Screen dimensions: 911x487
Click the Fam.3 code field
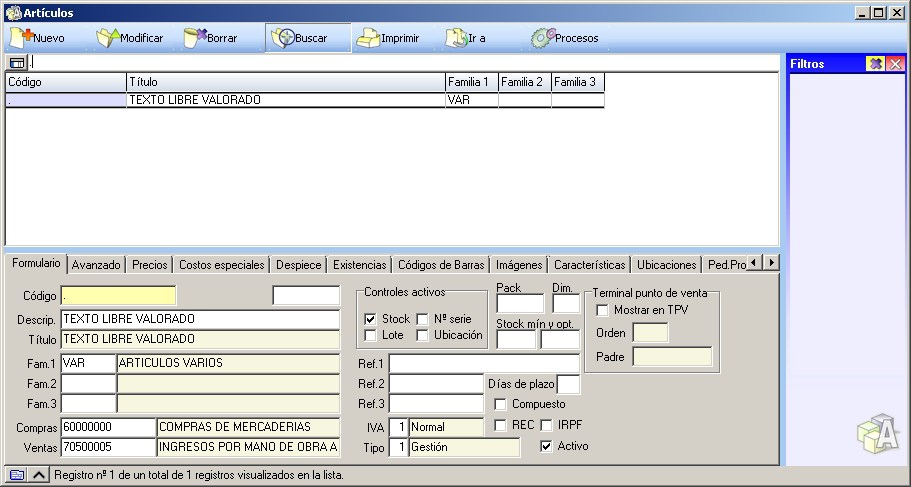(x=88, y=403)
